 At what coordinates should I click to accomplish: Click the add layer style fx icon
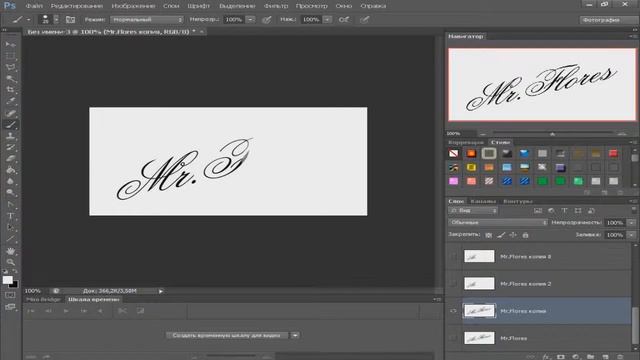[547, 357]
